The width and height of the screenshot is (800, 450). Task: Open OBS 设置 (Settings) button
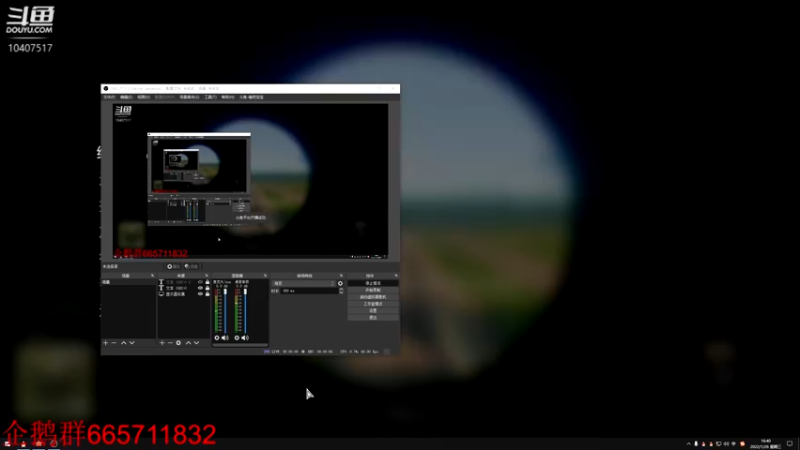coord(373,311)
